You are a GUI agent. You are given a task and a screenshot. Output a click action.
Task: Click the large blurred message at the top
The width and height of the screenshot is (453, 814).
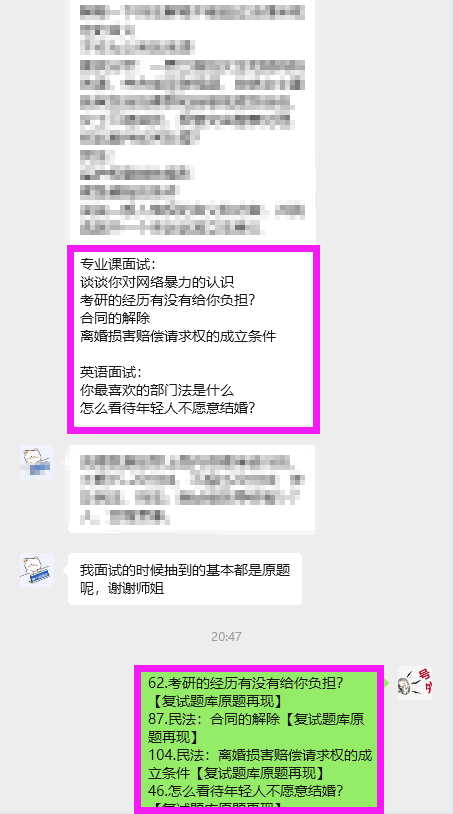pyautogui.click(x=193, y=119)
